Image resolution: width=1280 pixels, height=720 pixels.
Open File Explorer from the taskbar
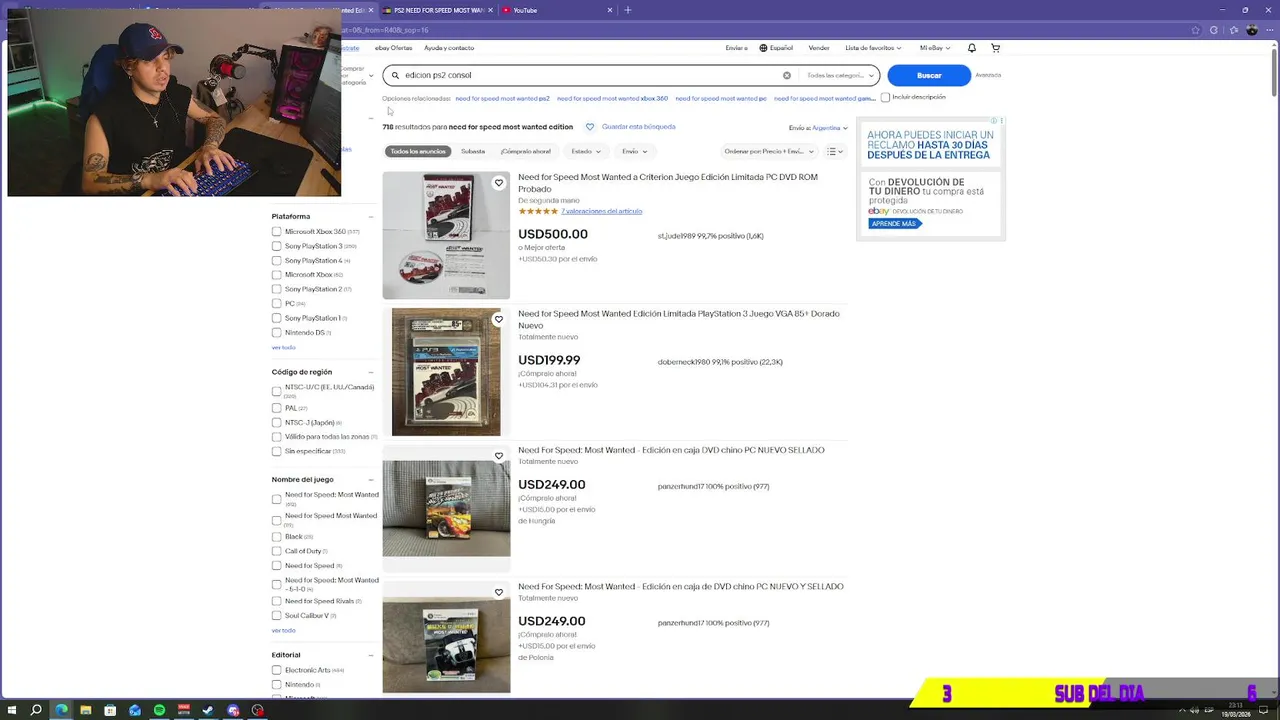point(86,710)
